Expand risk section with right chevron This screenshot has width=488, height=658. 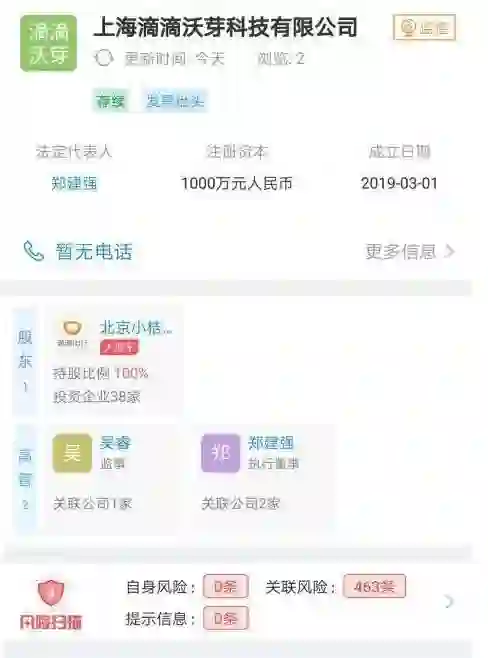[x=449, y=601]
